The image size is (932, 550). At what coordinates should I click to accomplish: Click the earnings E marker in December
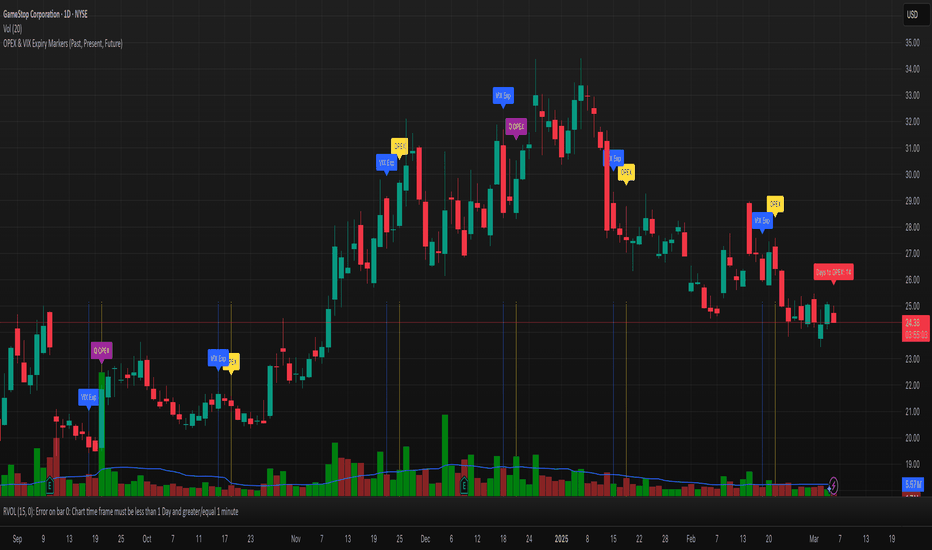point(464,486)
